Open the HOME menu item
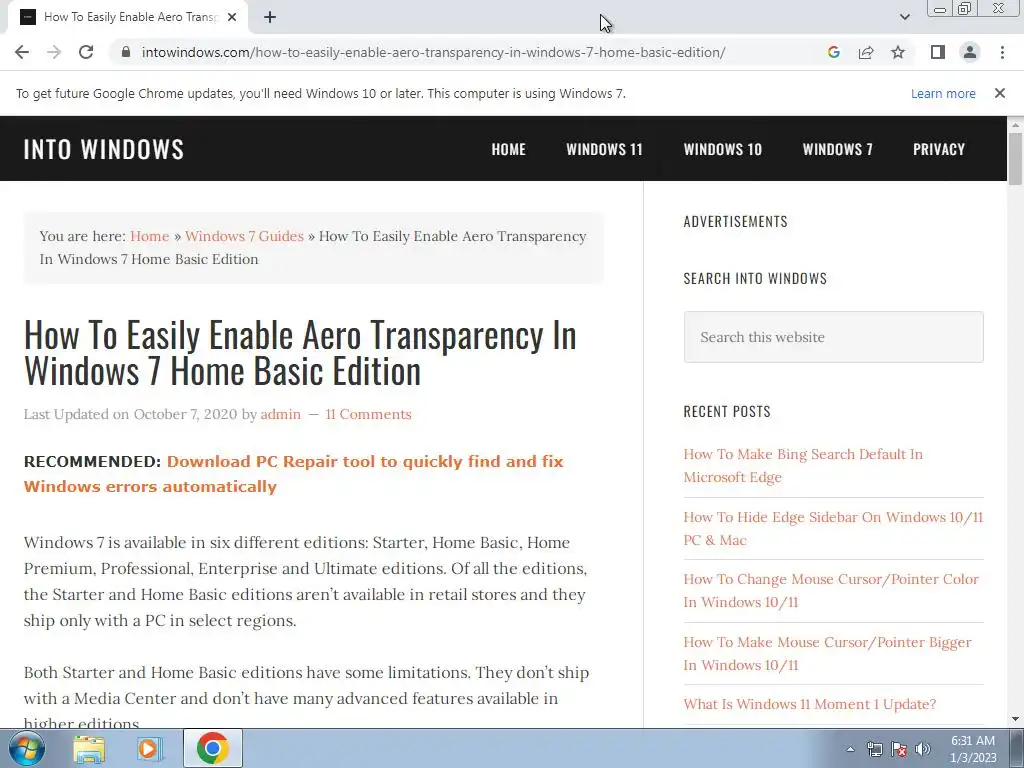The image size is (1024, 768). pos(509,149)
